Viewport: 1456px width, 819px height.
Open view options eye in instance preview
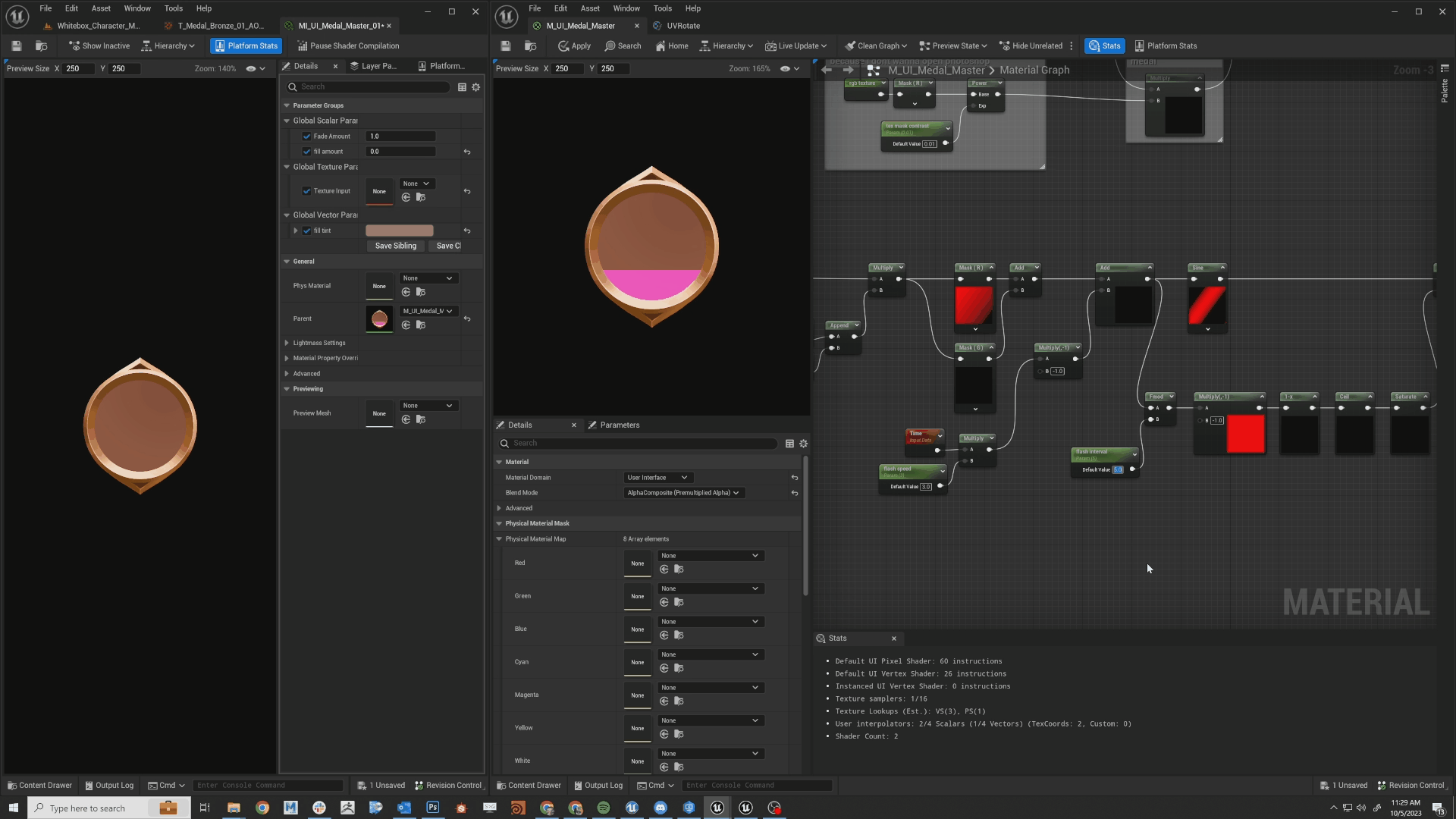coord(256,69)
